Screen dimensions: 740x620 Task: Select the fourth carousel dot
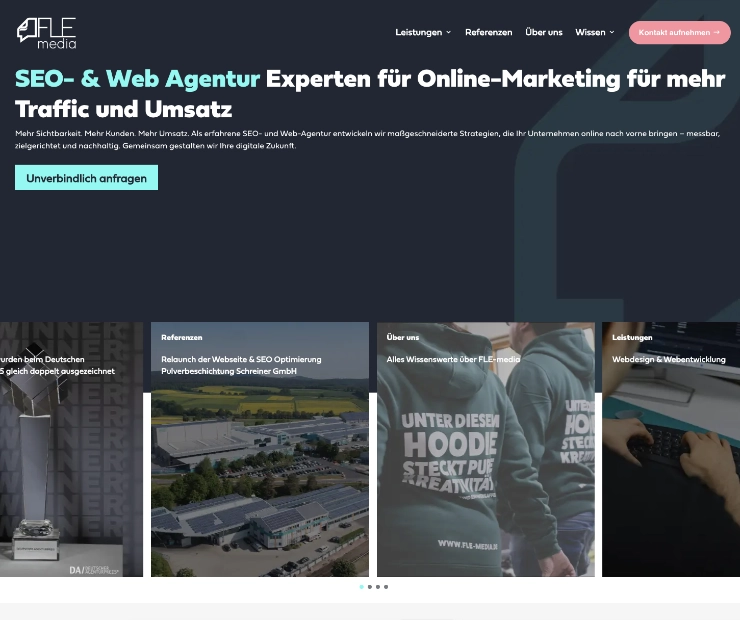pyautogui.click(x=386, y=587)
